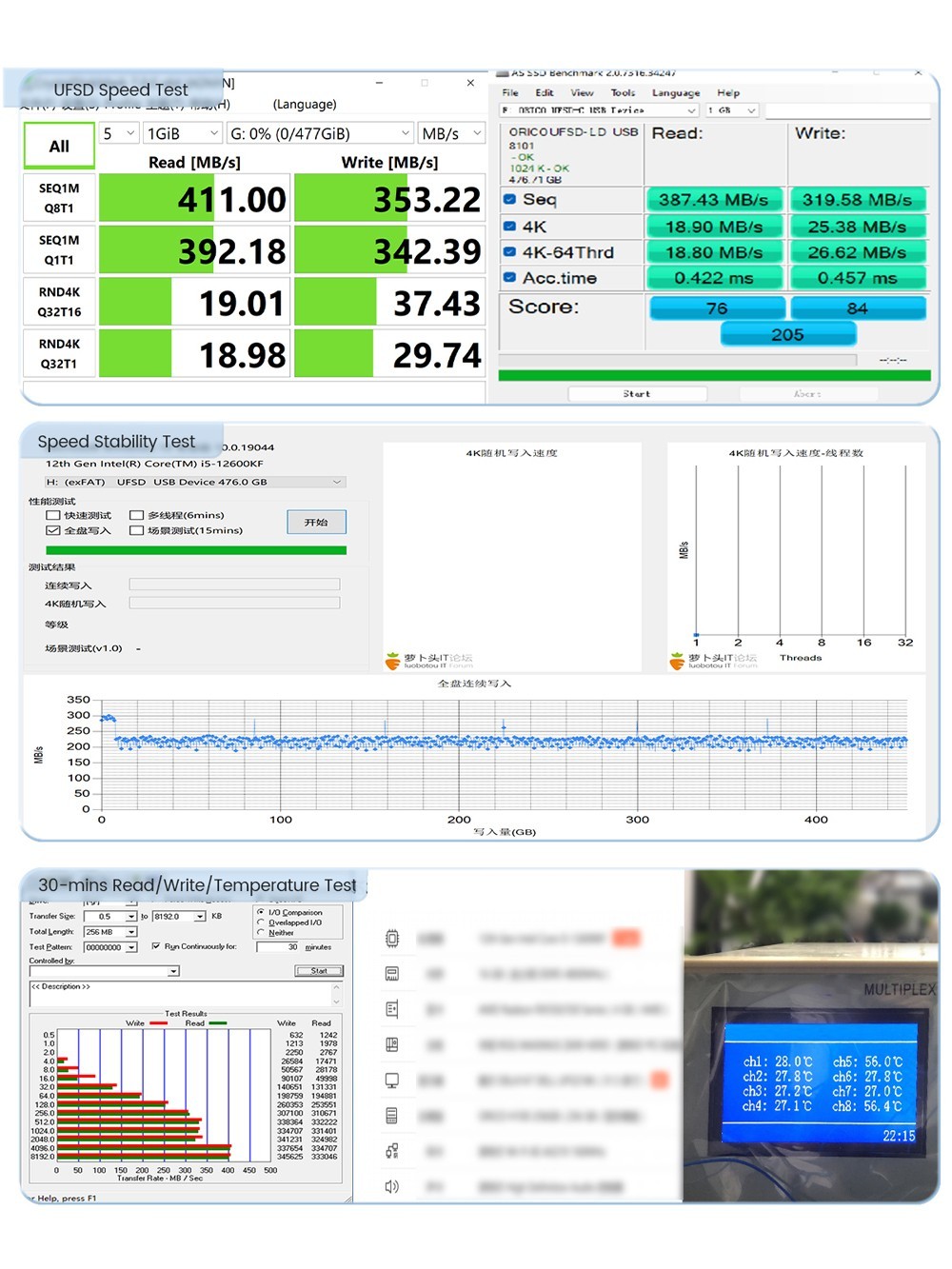Click the graphics card icon in hardware list
Screen dimensions: 952x1269
[391, 1009]
